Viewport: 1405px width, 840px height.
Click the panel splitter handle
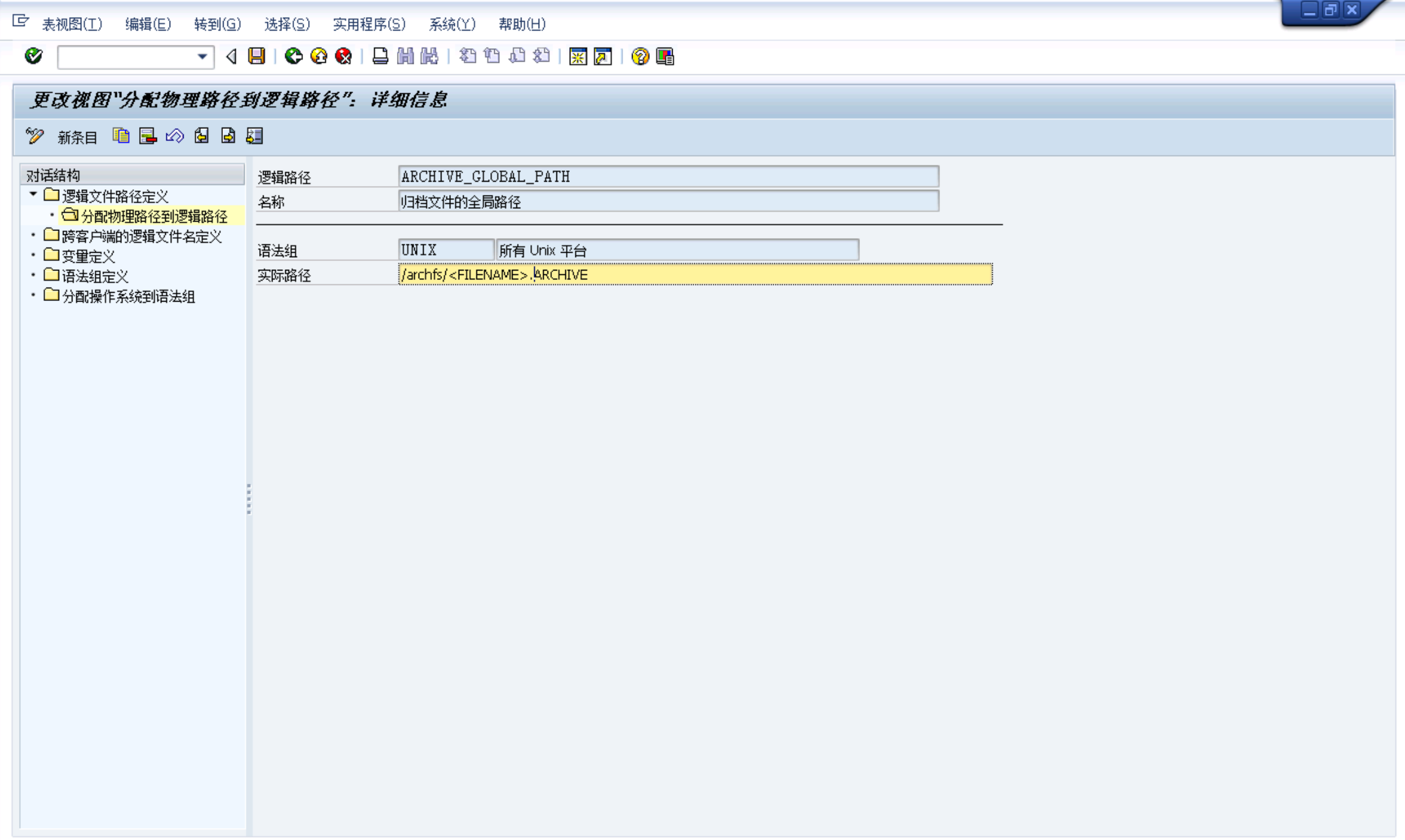(x=249, y=499)
